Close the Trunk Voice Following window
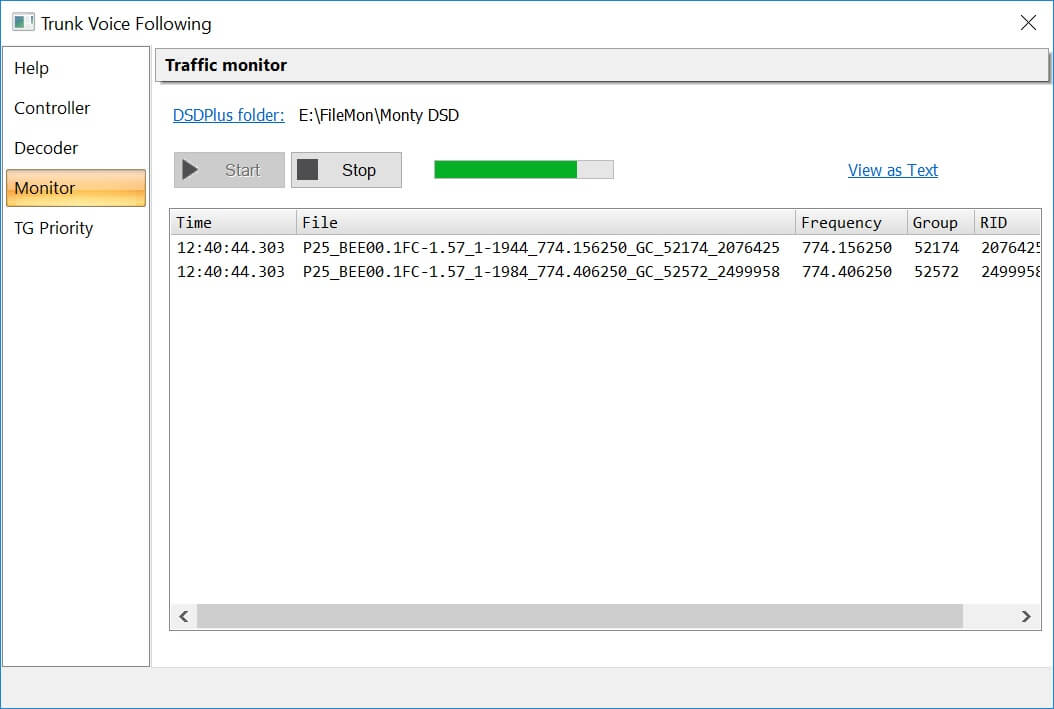Viewport: 1054px width, 709px height. pos(1027,23)
